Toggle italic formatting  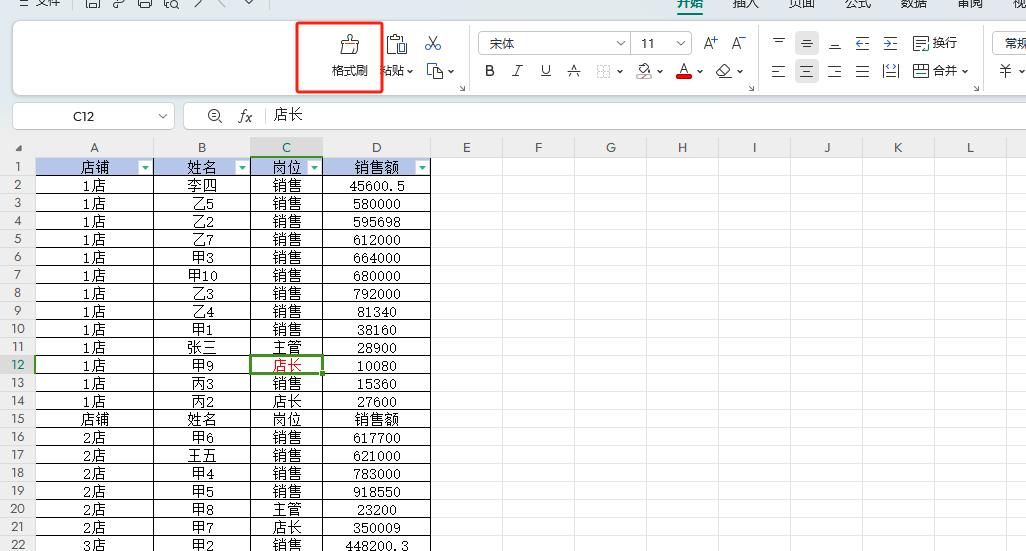point(518,71)
